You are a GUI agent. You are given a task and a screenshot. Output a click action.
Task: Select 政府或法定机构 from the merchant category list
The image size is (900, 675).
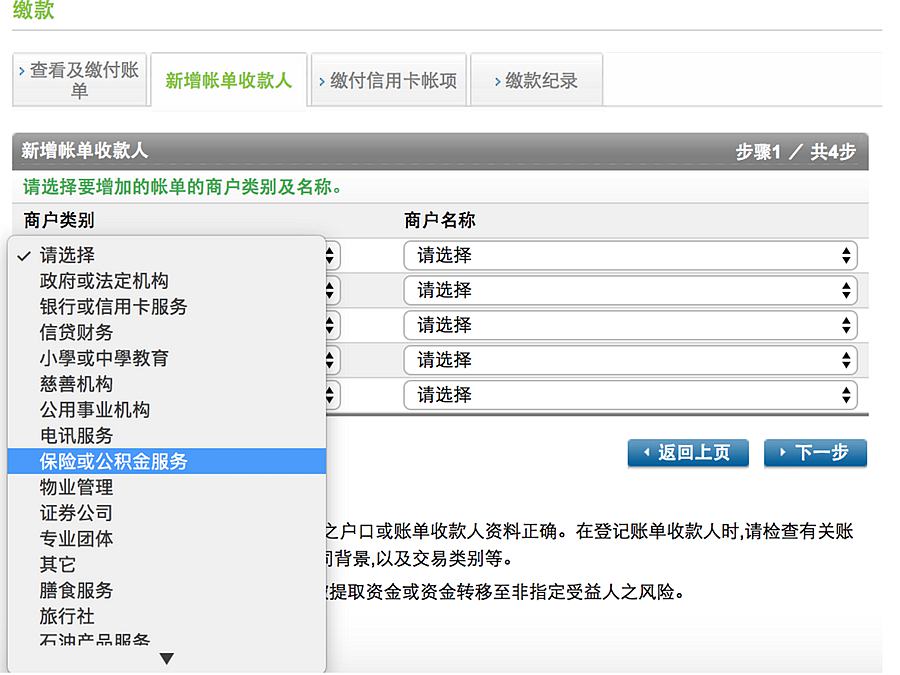104,281
